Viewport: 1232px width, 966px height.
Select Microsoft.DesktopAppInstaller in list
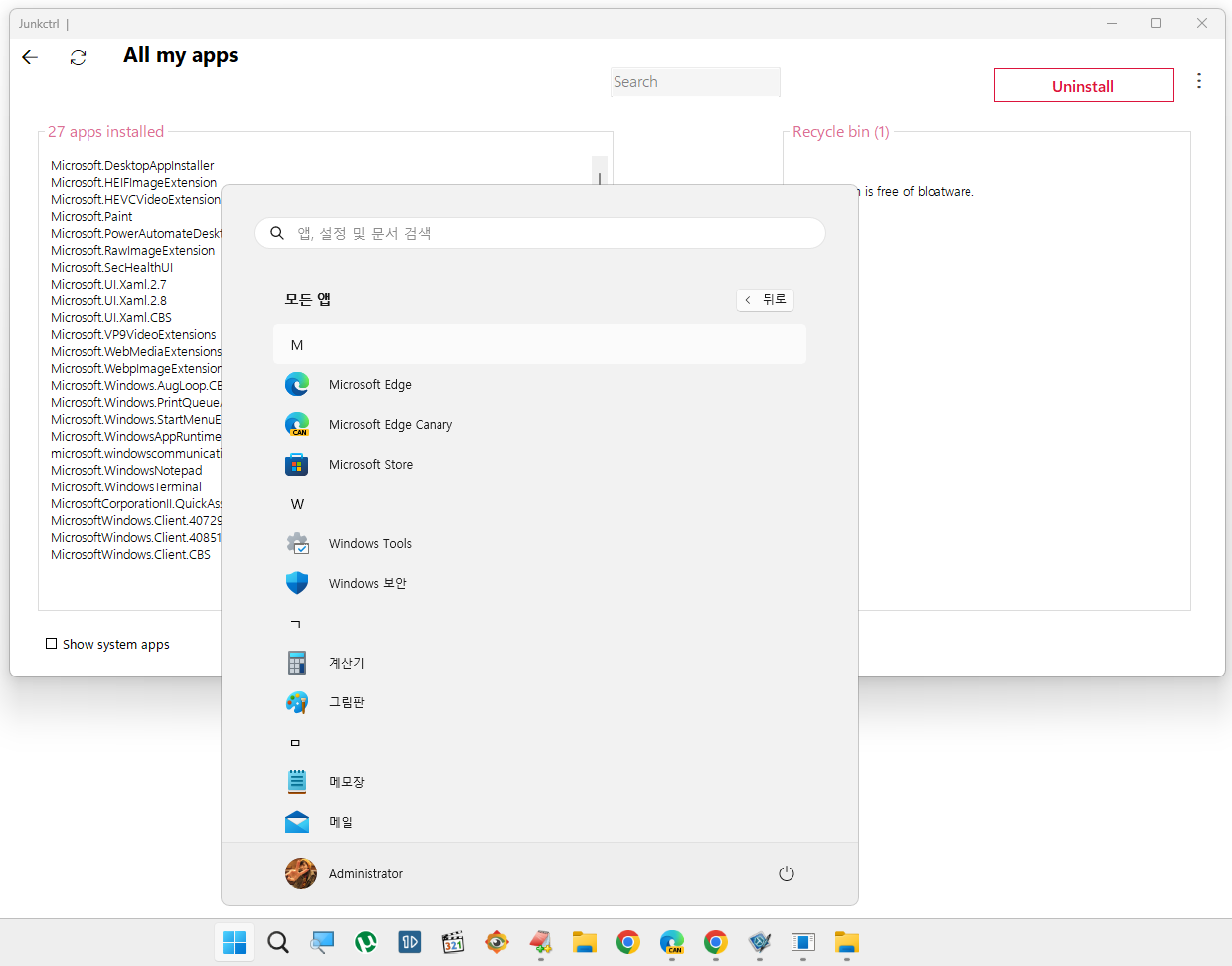click(x=132, y=166)
